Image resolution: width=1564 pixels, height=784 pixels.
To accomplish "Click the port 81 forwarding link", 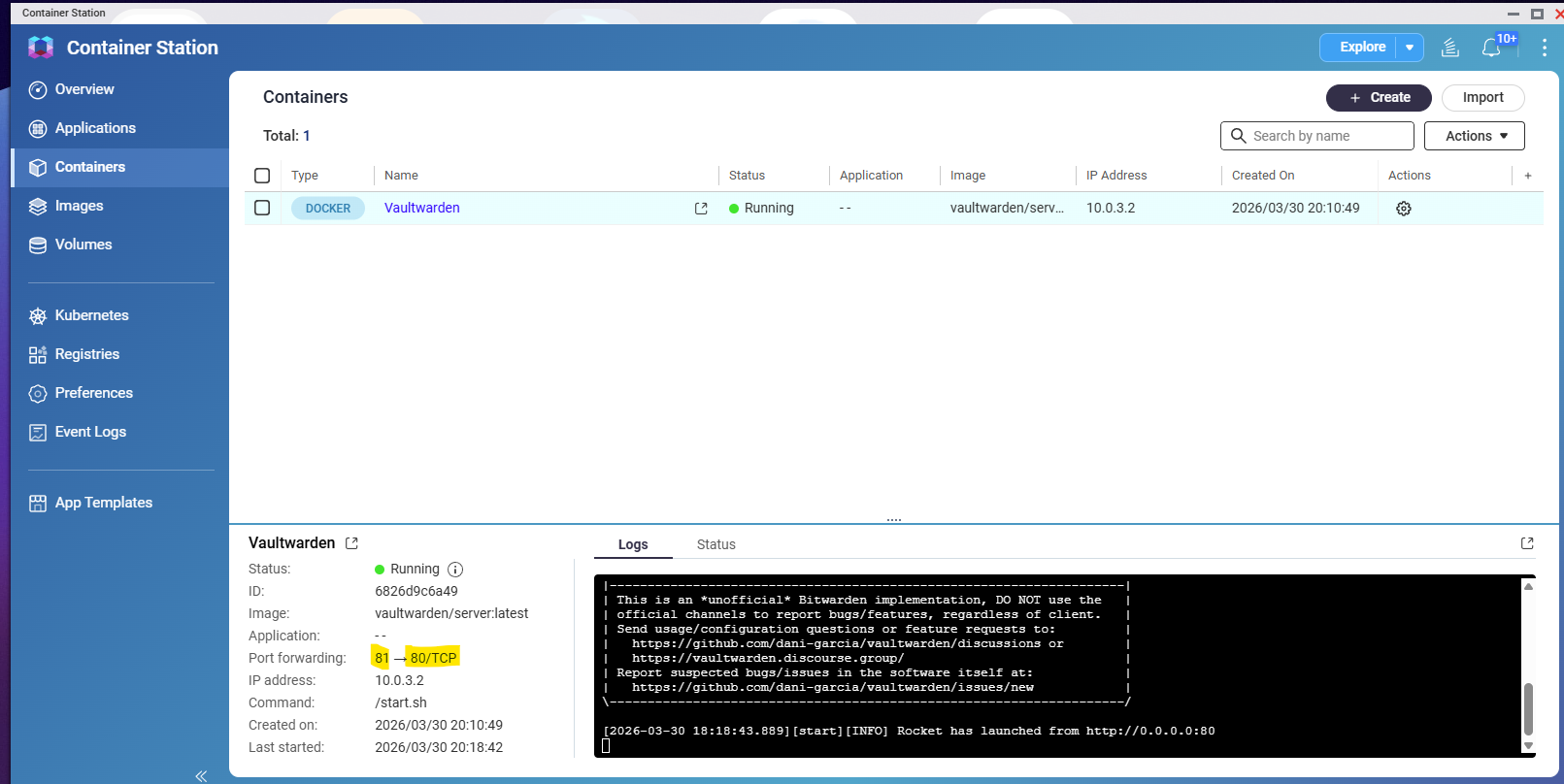I will [382, 658].
